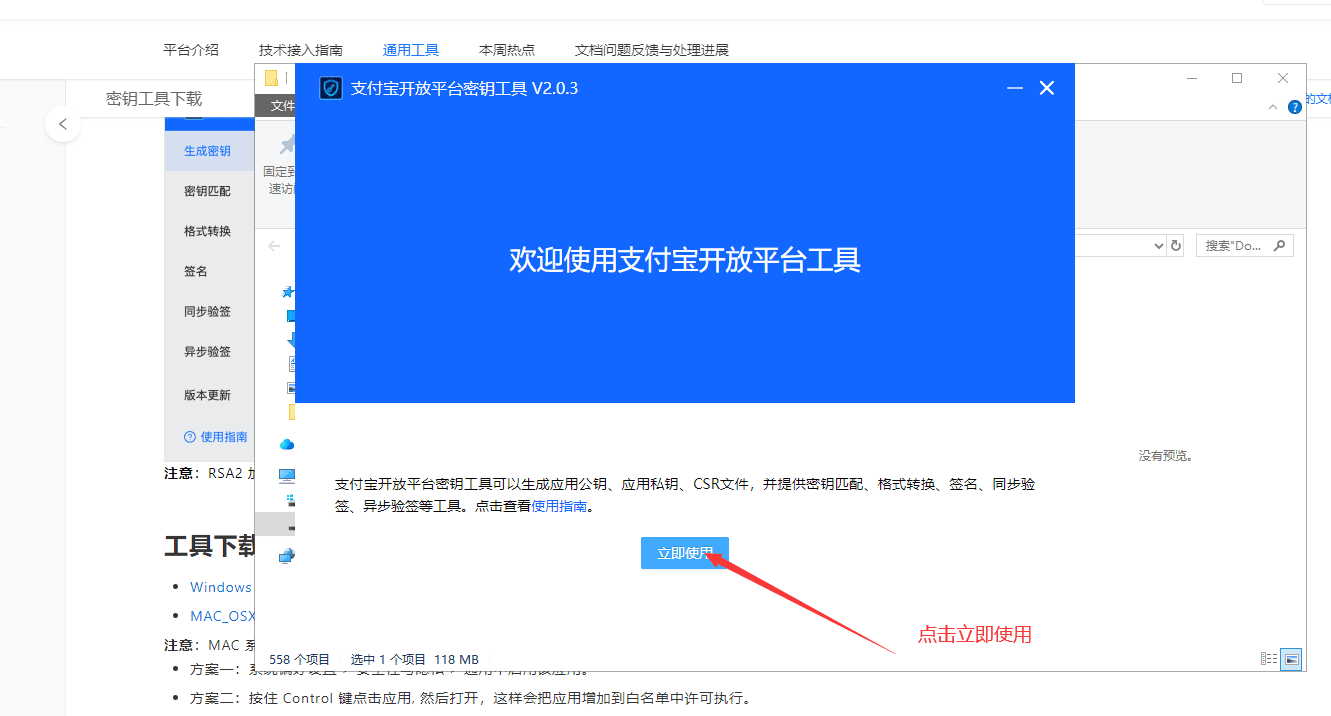The width and height of the screenshot is (1331, 716).
Task: Click the Explorer search box
Action: tap(1245, 245)
